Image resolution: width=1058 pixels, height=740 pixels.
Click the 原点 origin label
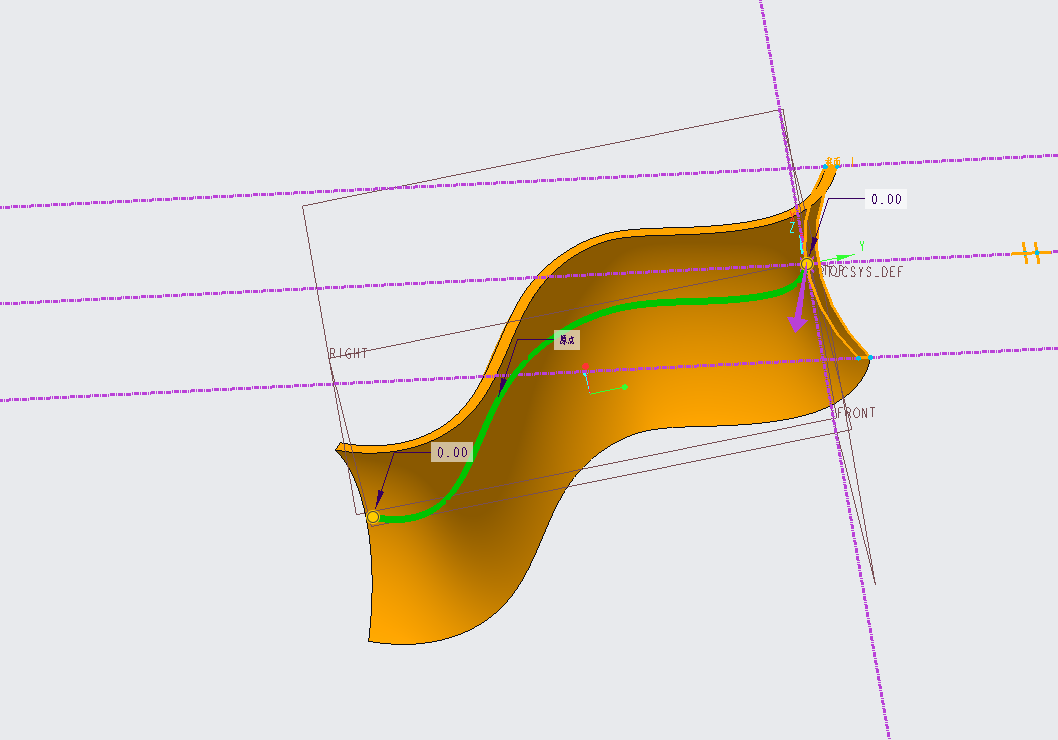[567, 340]
